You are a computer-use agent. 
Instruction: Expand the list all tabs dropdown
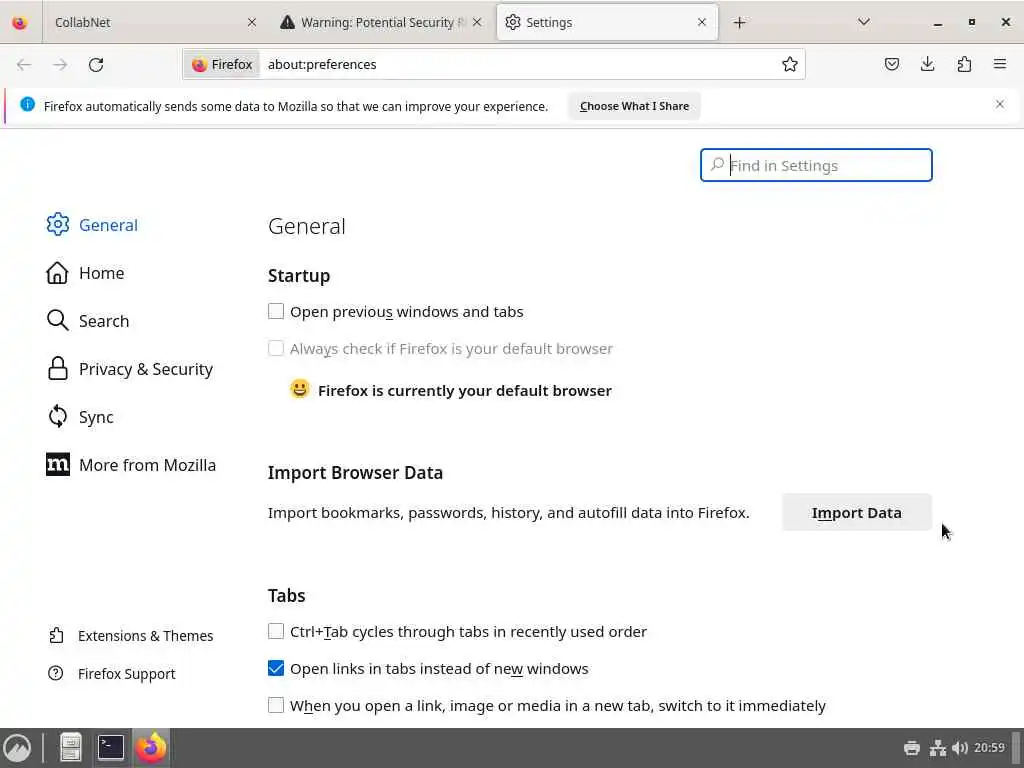click(864, 22)
